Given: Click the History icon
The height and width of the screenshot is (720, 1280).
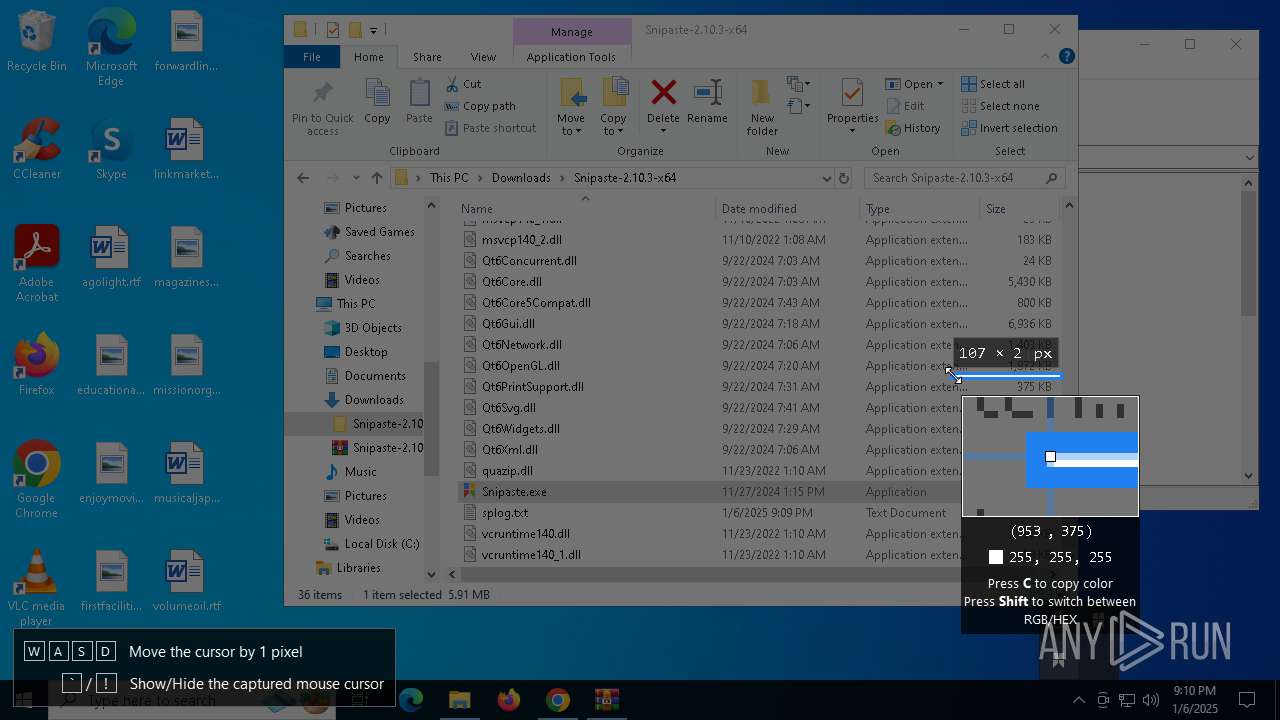Looking at the screenshot, I should 893,128.
